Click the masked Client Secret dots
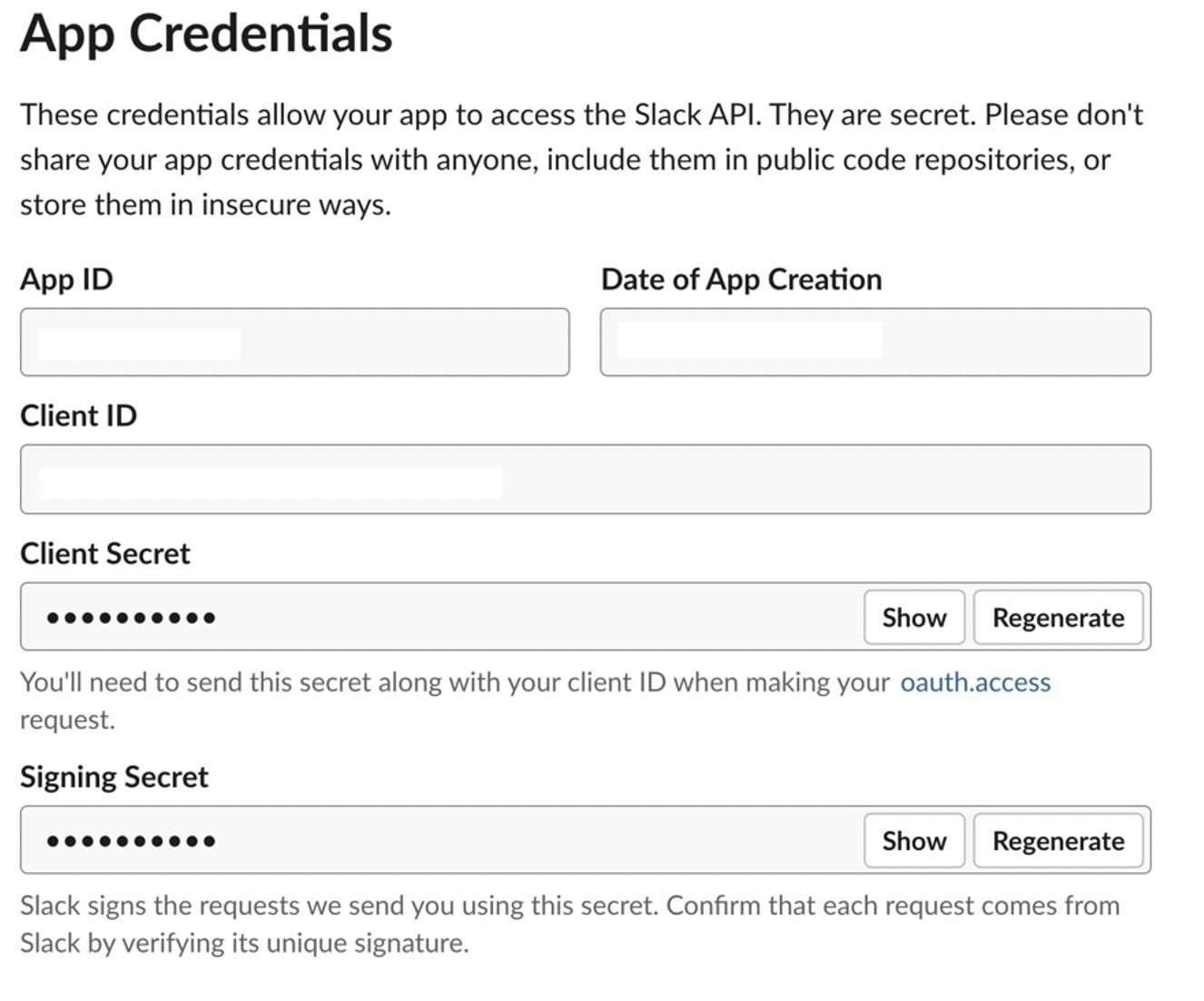 [131, 618]
